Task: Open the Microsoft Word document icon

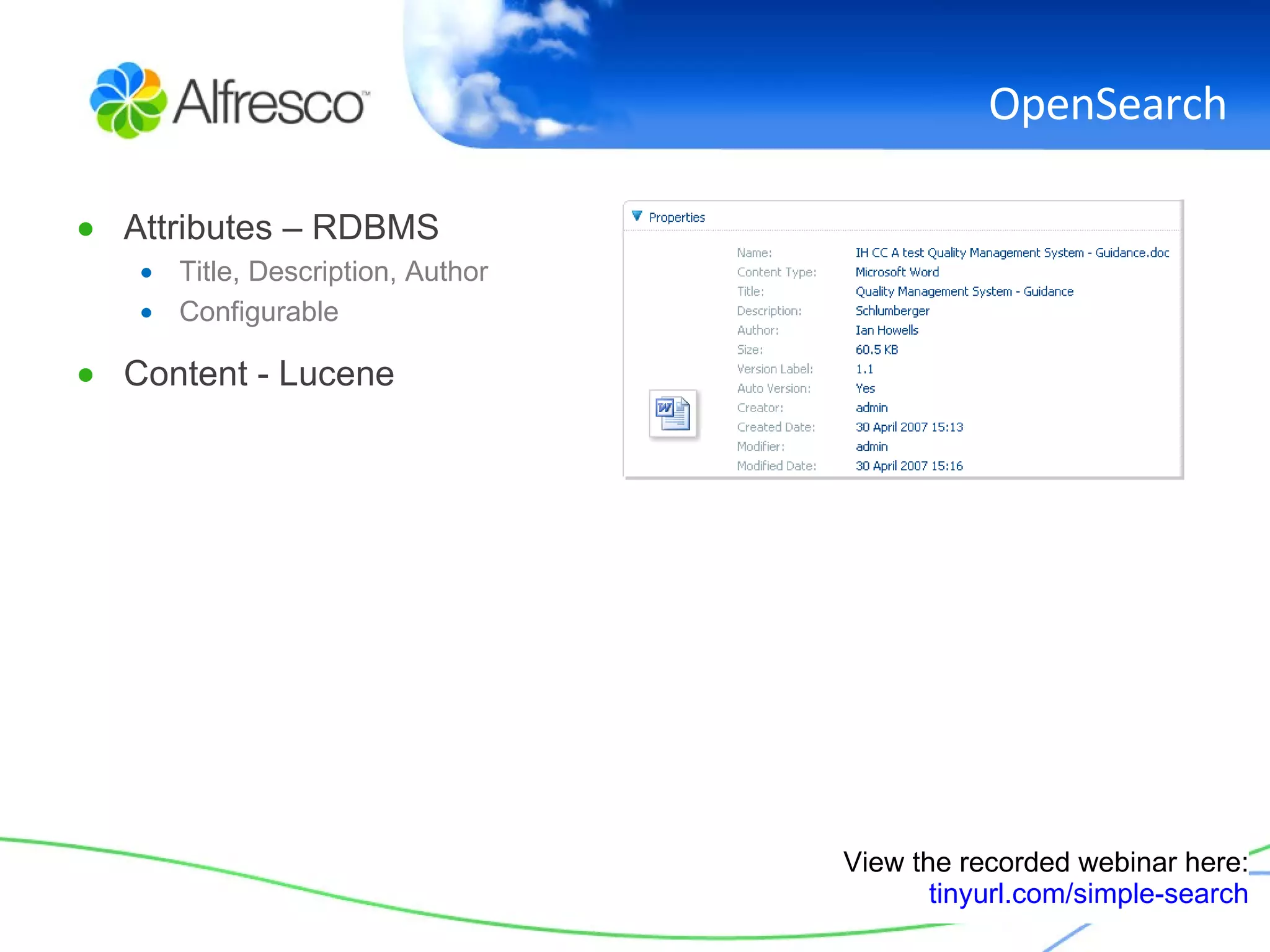Action: (673, 413)
